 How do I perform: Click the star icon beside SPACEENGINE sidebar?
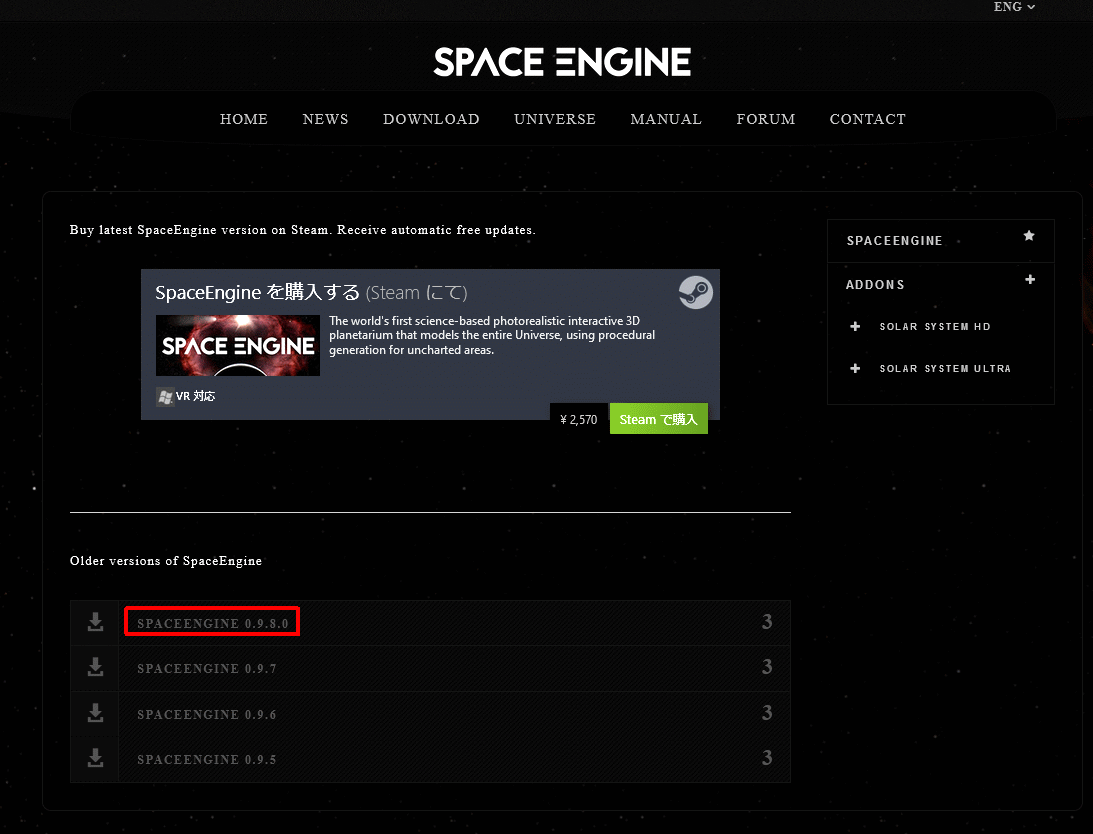1029,236
